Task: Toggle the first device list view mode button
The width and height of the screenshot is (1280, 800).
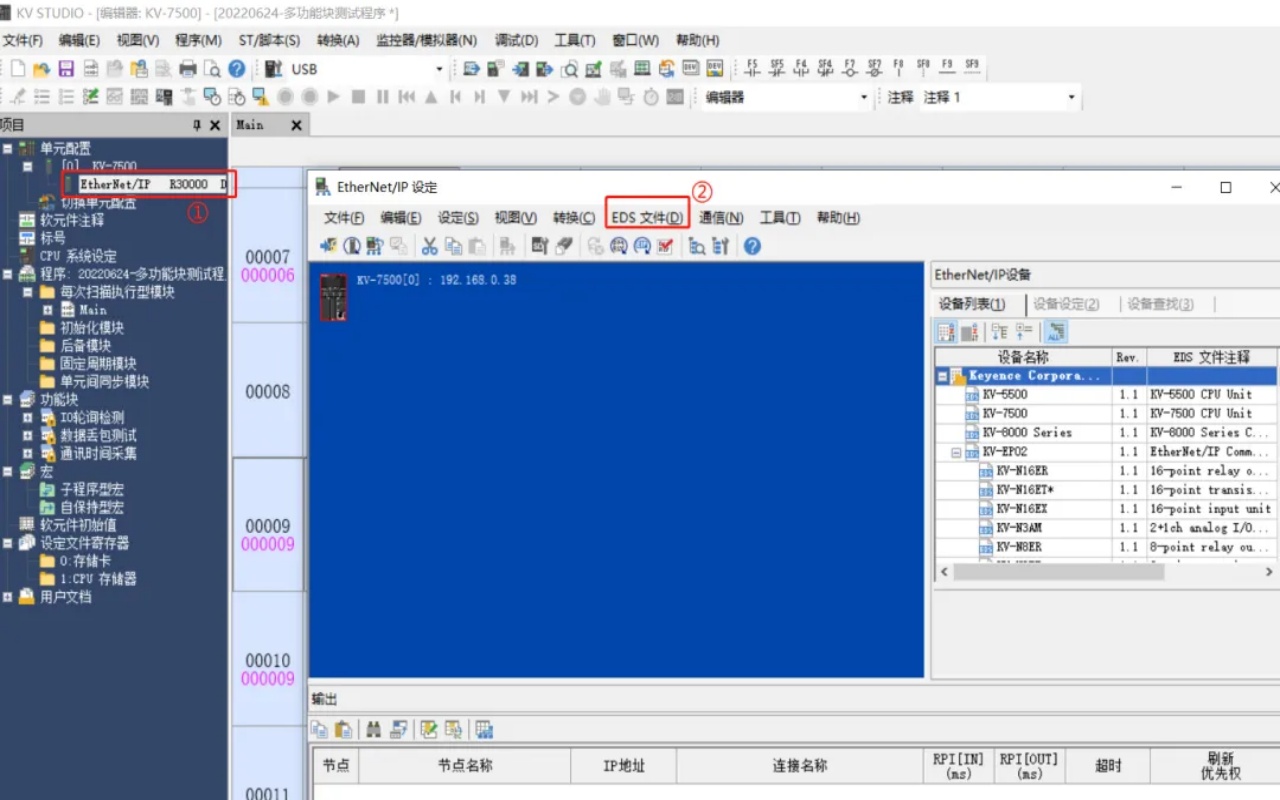Action: coord(945,332)
